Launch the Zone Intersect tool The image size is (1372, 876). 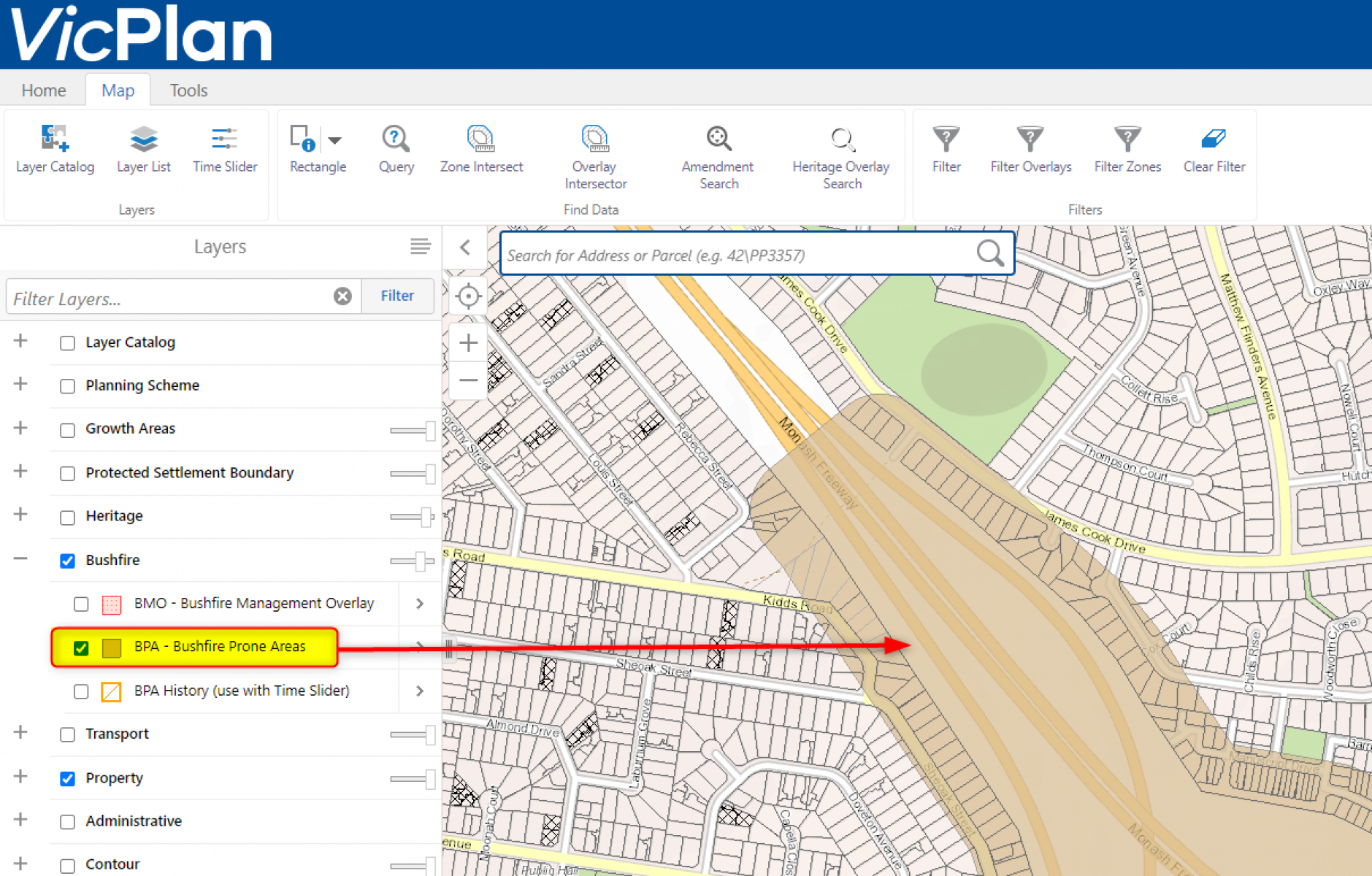(x=481, y=150)
